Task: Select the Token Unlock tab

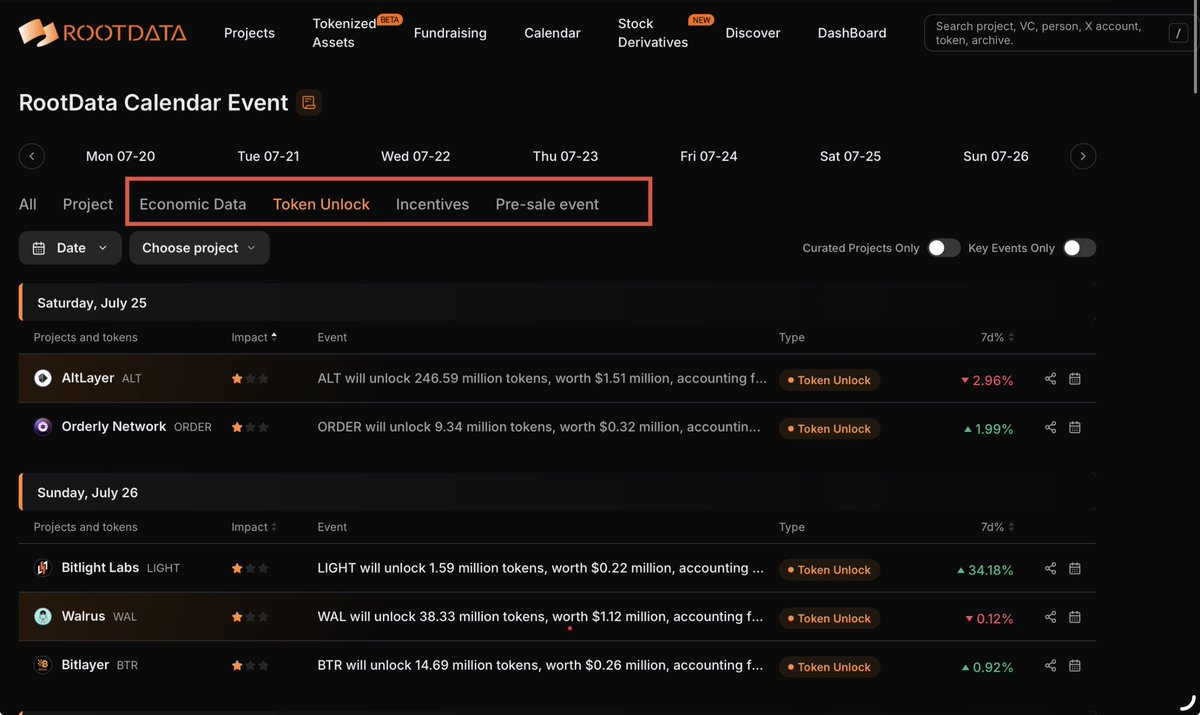Action: [x=321, y=204]
